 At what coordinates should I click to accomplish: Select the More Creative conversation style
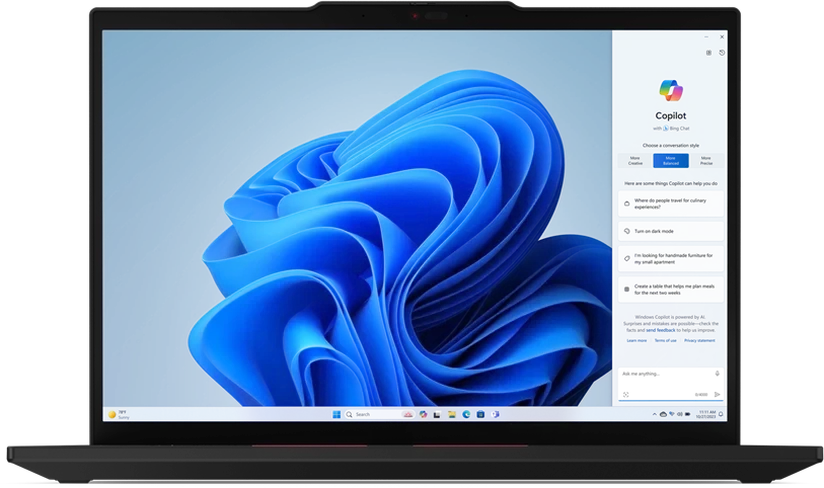[634, 160]
